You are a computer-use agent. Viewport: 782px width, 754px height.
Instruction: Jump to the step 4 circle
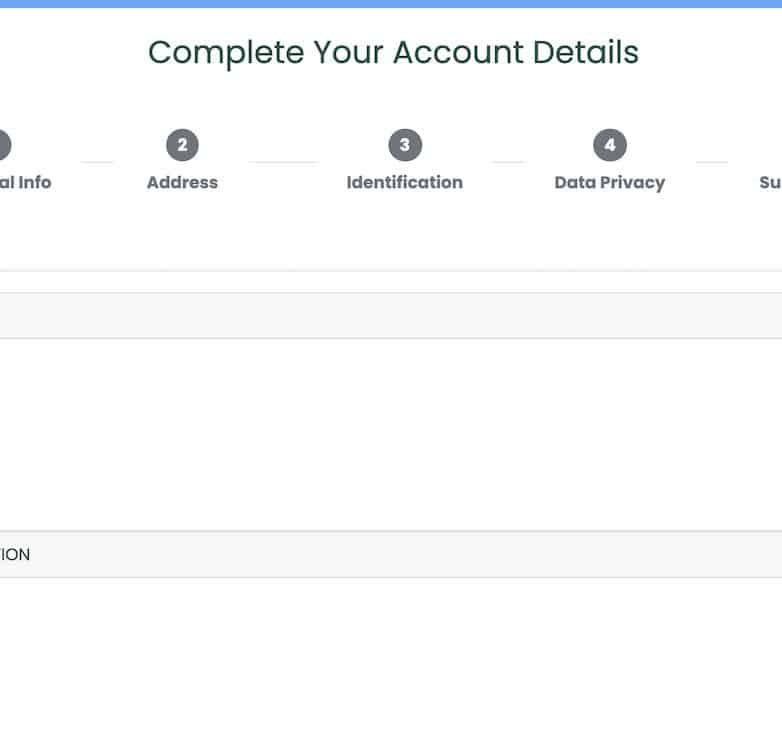609,145
